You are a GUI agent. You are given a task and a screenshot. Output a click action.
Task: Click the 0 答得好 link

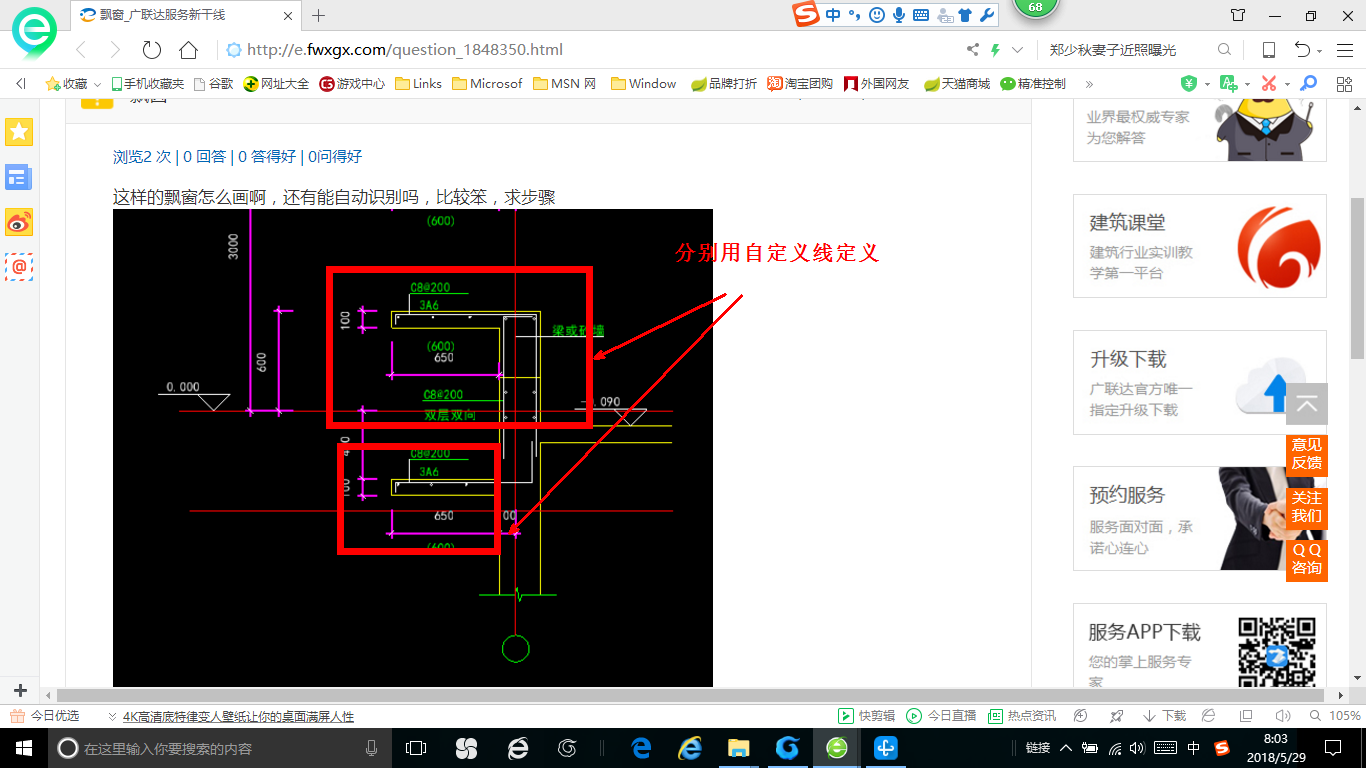[267, 156]
